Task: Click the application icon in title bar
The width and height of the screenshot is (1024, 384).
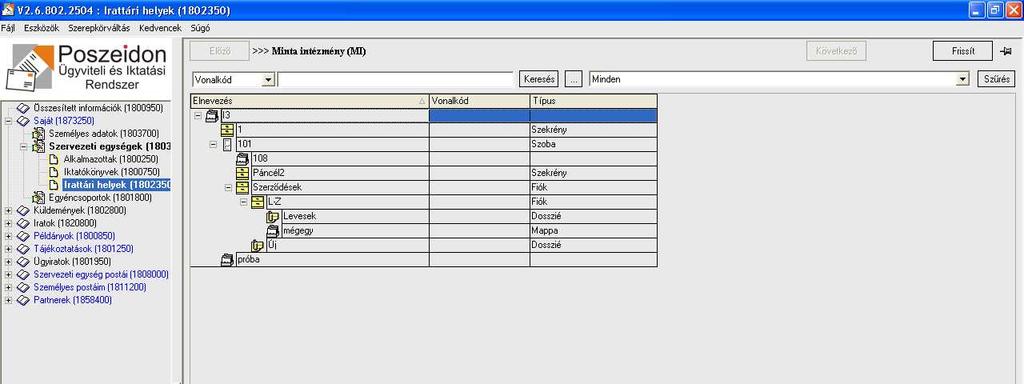Action: pyautogui.click(x=8, y=10)
